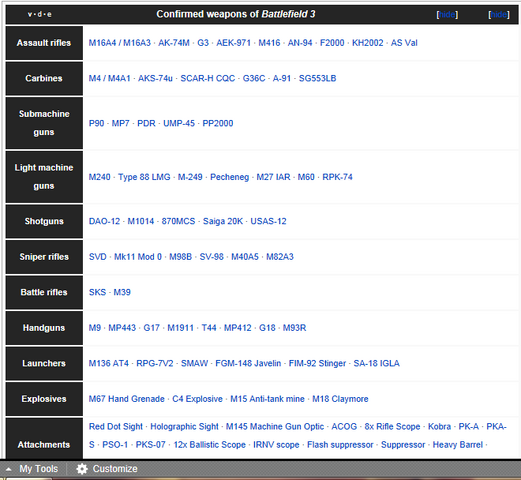Open the M40A5 link
521x480 pixels.
coord(245,257)
